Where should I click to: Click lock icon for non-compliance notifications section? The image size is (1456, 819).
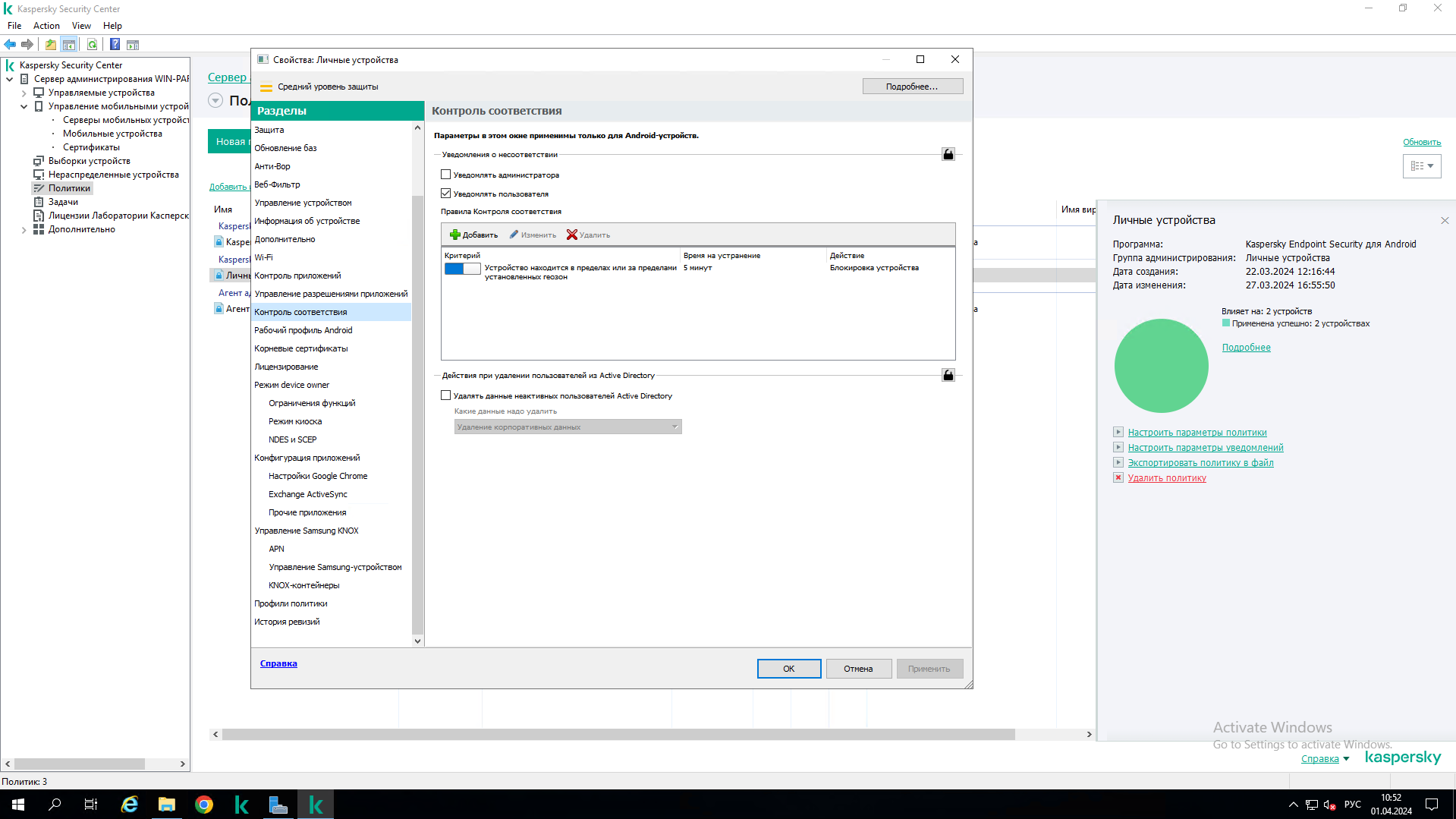coord(948,154)
